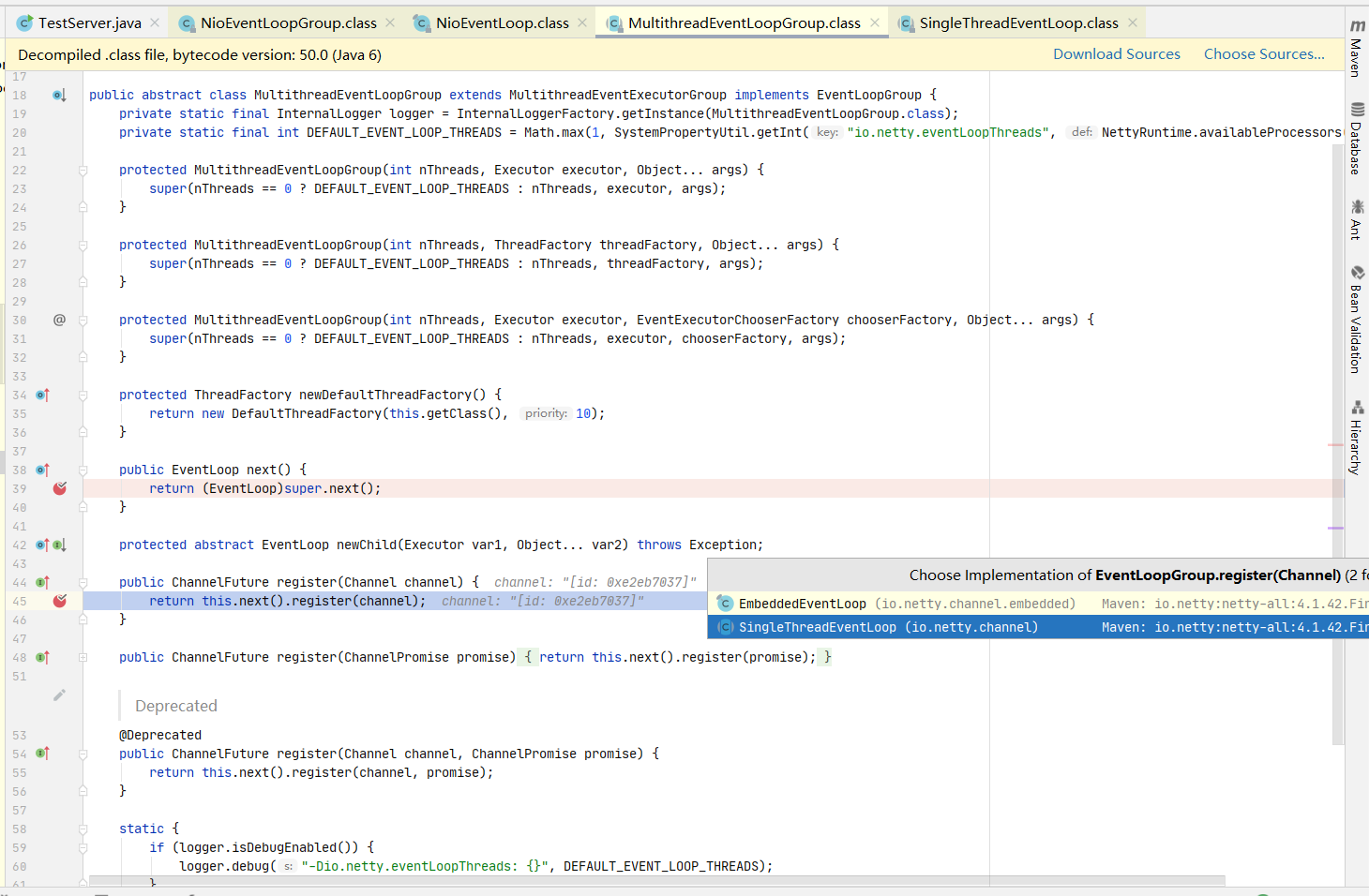Click implements gutter icon on line 54
1369x896 pixels.
42,754
